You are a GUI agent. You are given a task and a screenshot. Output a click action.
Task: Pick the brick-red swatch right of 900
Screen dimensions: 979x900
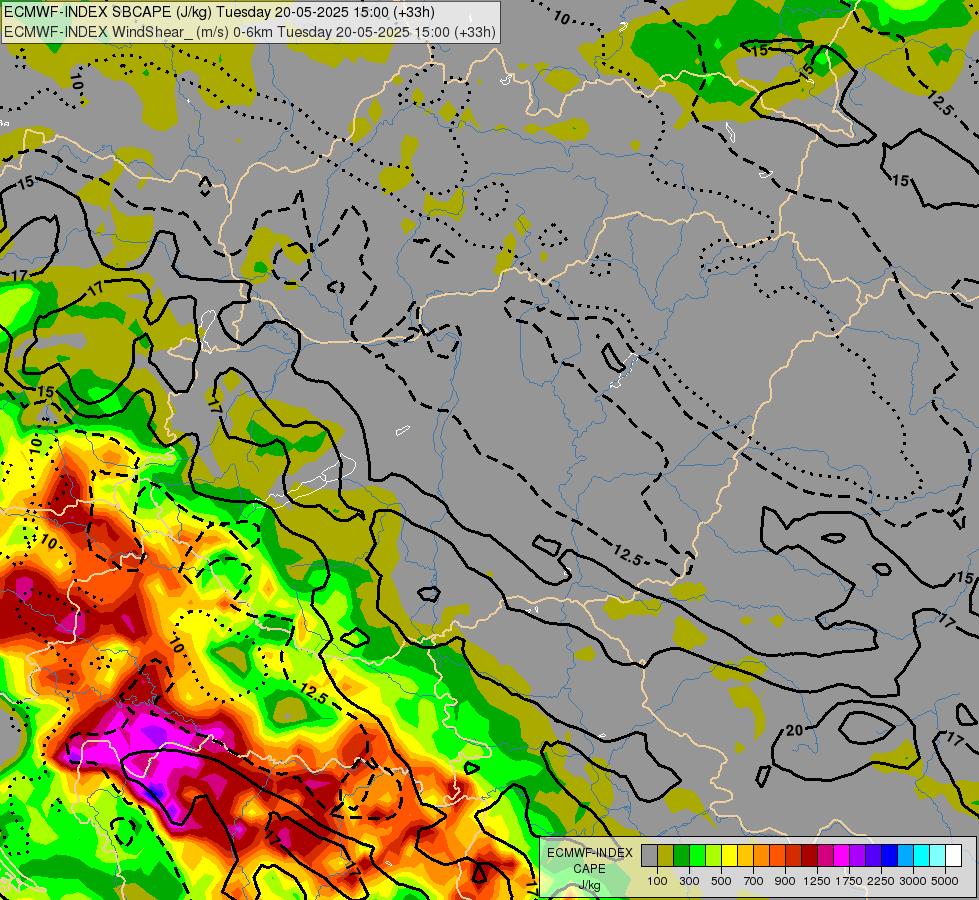(x=794, y=855)
